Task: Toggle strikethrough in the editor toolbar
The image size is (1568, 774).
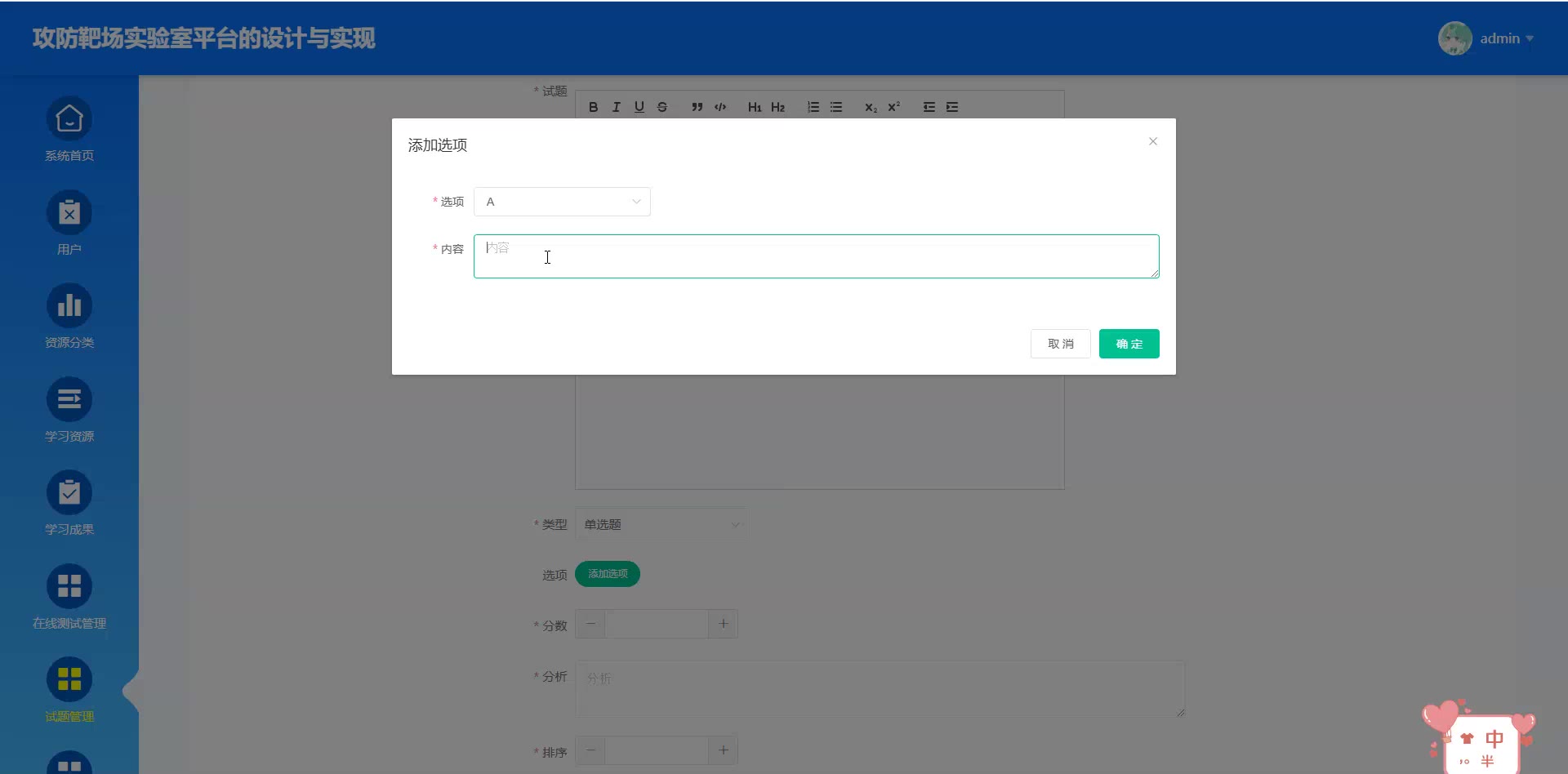Action: pyautogui.click(x=662, y=107)
